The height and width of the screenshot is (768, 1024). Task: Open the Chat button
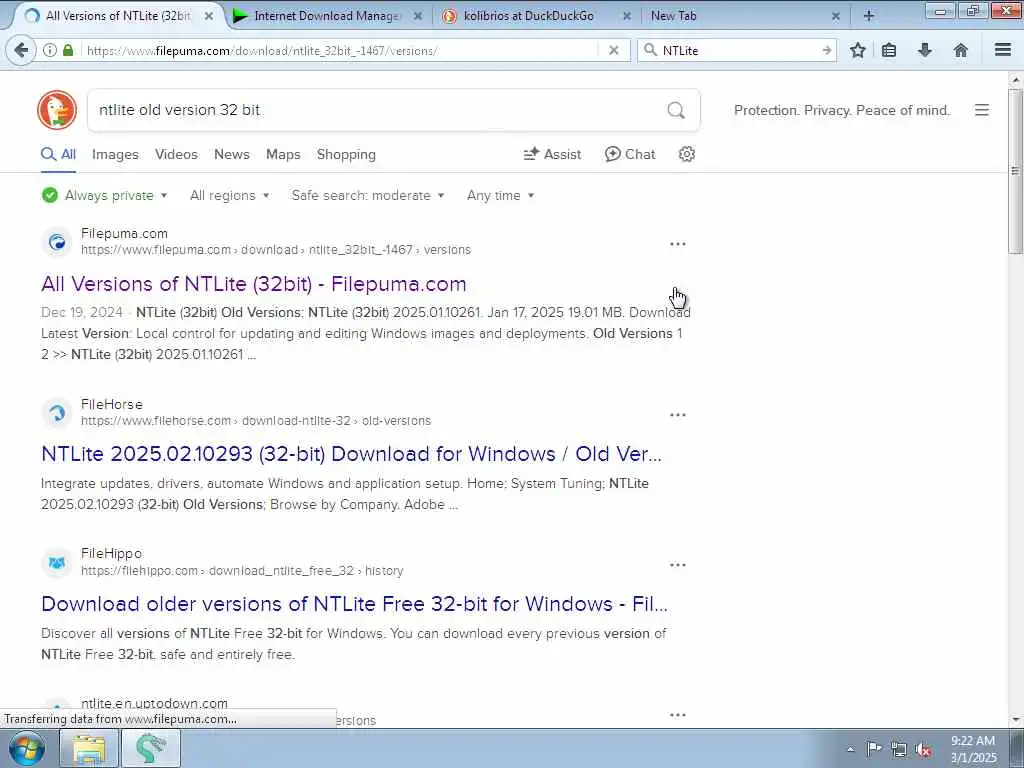click(630, 154)
